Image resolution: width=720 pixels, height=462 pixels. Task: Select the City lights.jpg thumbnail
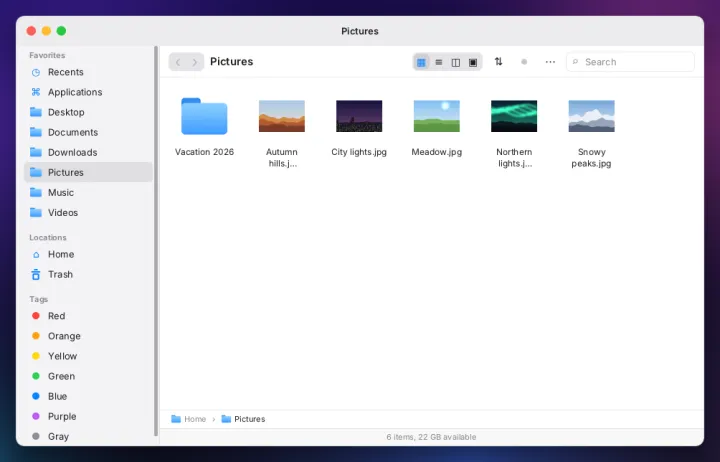359,116
